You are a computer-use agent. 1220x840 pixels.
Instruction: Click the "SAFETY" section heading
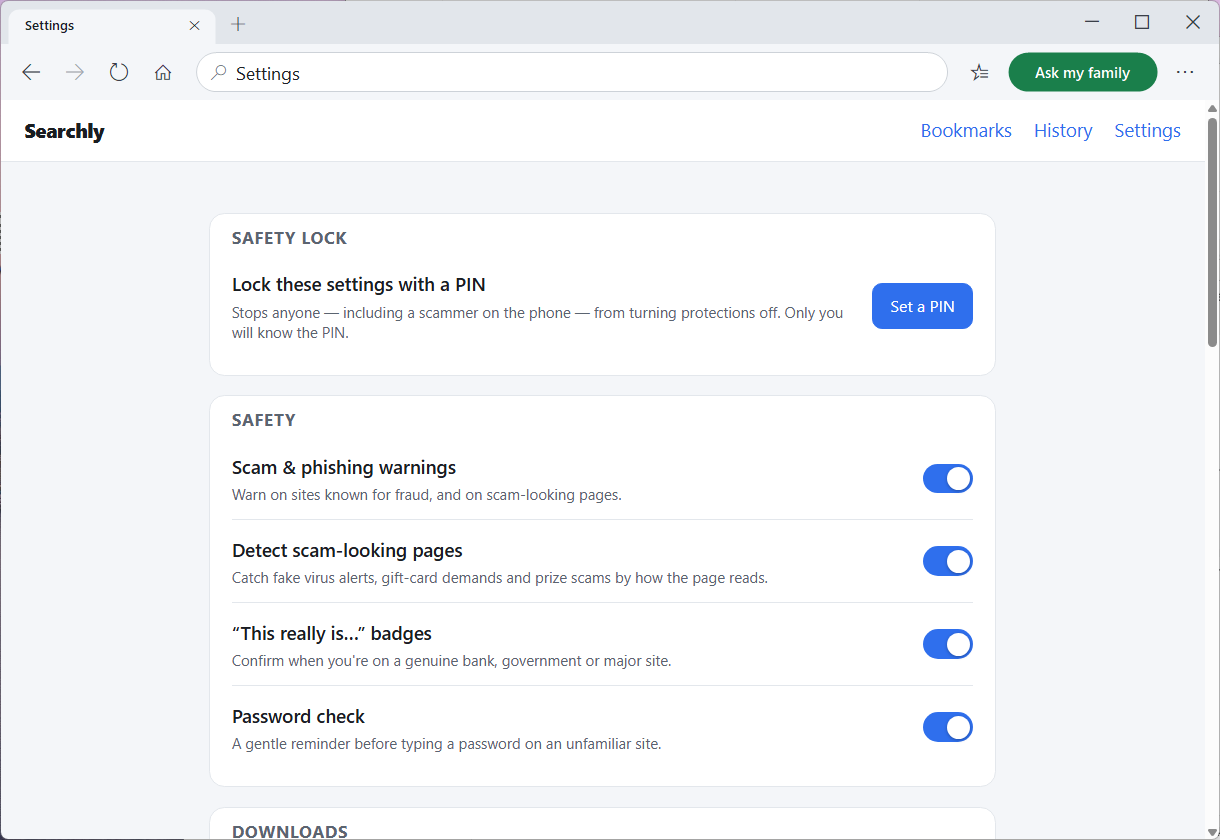tap(264, 420)
